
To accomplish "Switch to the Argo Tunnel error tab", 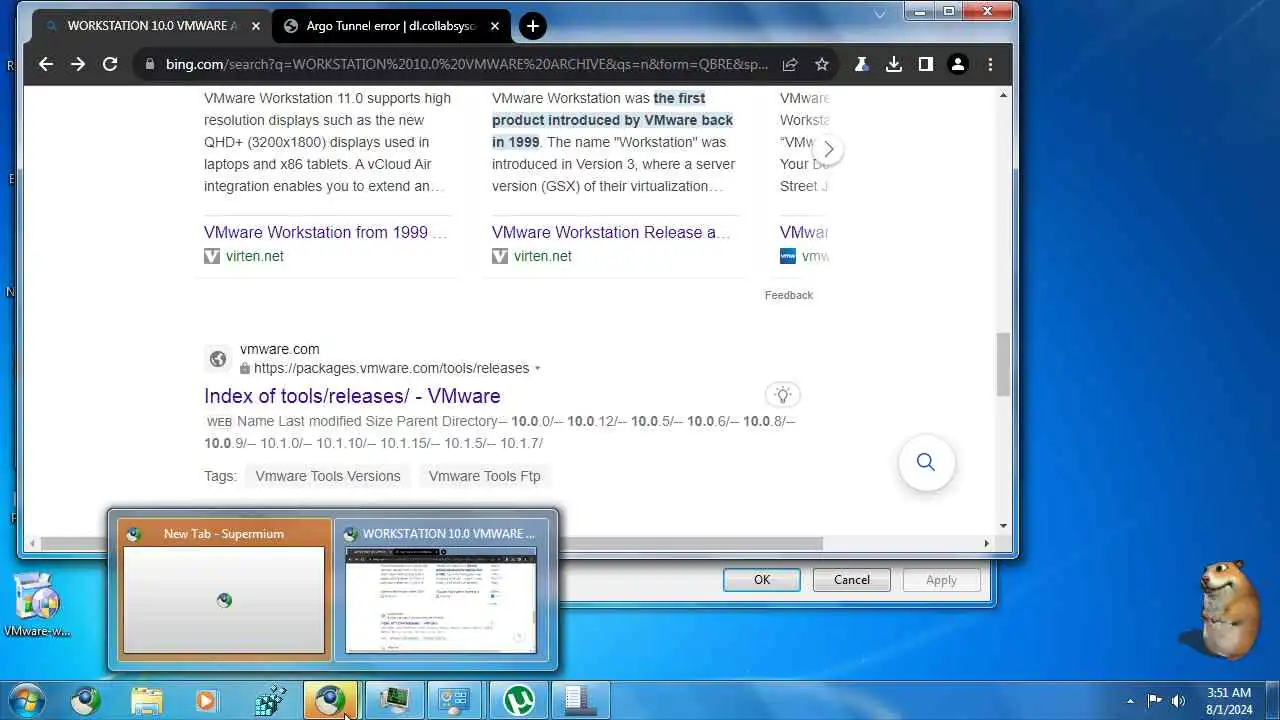I will (x=391, y=26).
